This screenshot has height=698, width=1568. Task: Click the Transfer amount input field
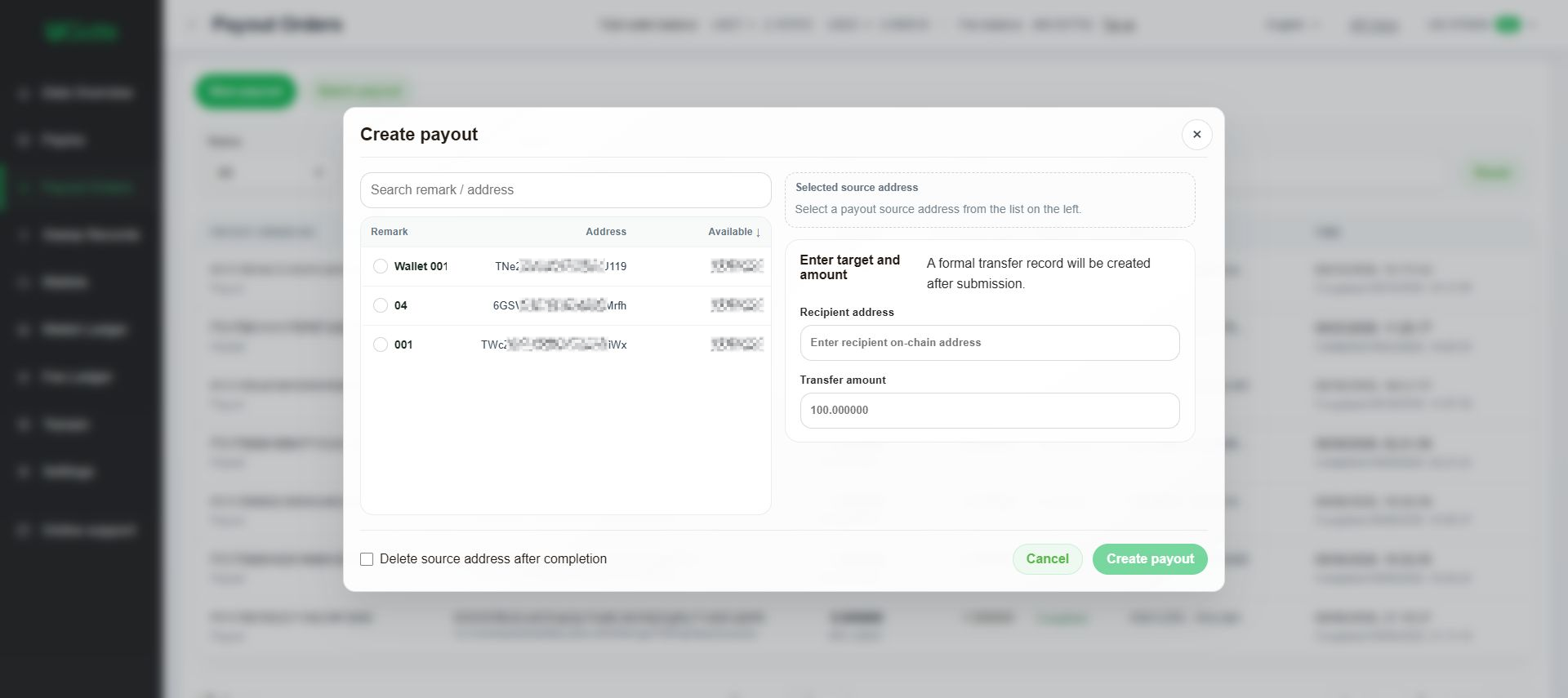tap(989, 411)
